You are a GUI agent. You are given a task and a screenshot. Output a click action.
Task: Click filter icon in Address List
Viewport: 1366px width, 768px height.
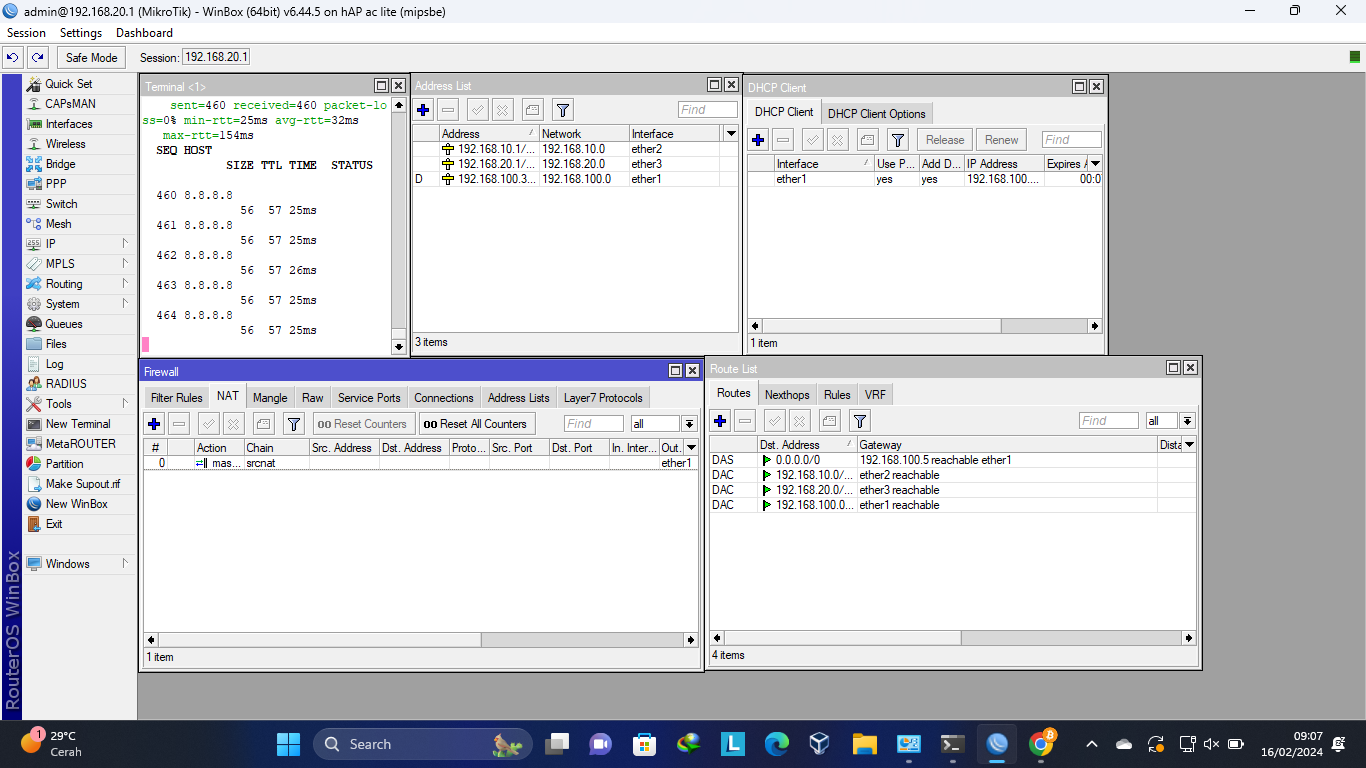563,110
